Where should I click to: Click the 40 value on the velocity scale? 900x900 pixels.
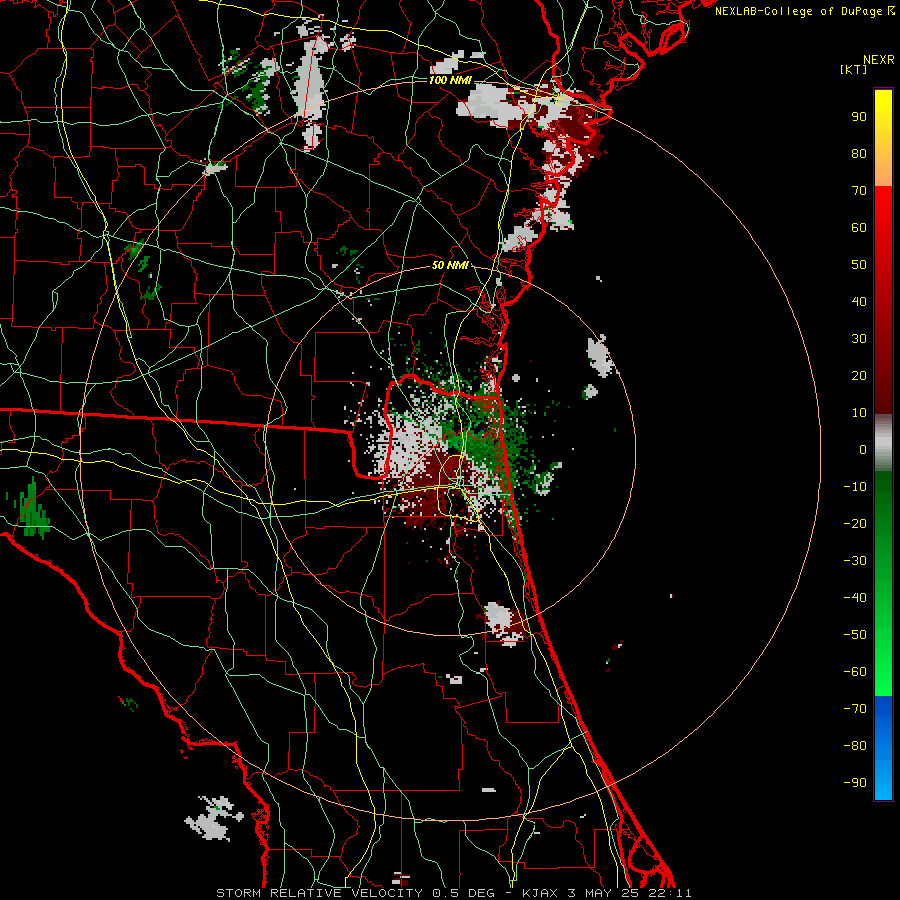point(859,302)
